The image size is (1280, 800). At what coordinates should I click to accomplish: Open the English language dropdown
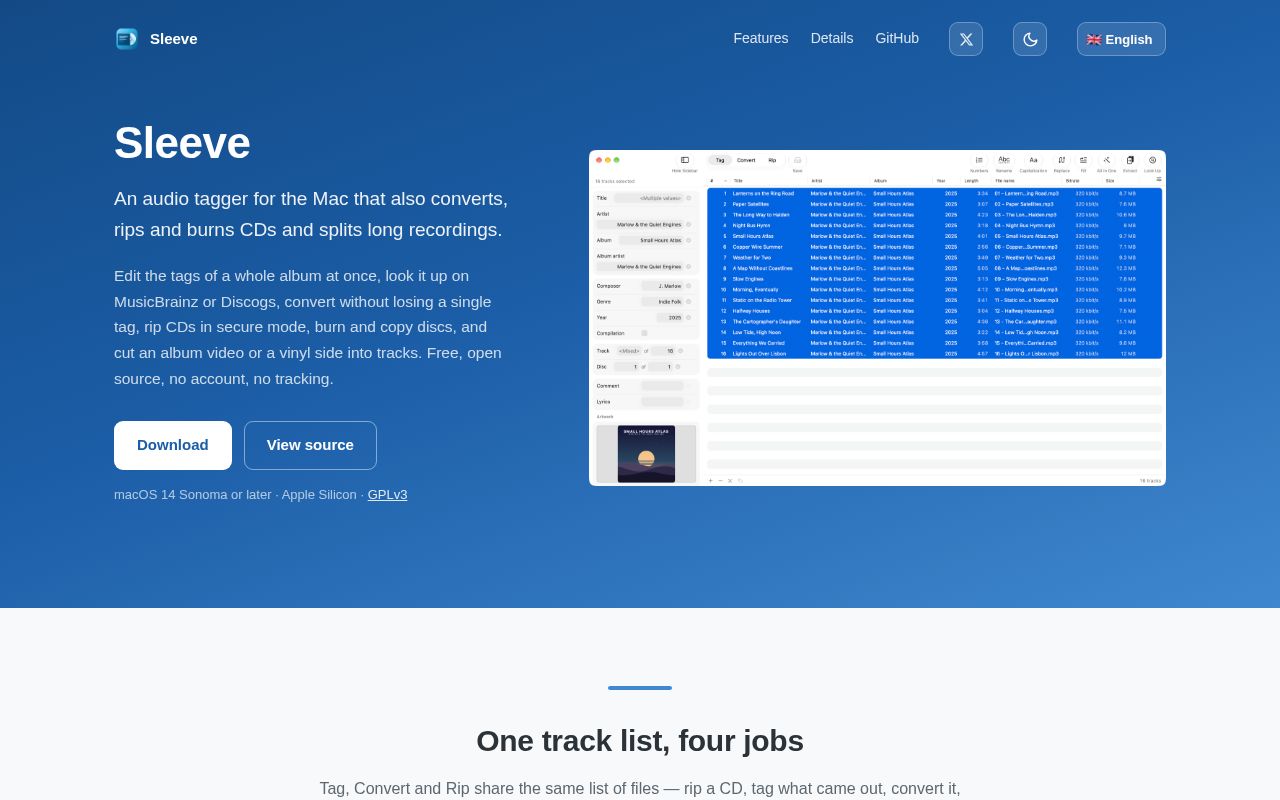pyautogui.click(x=1121, y=39)
